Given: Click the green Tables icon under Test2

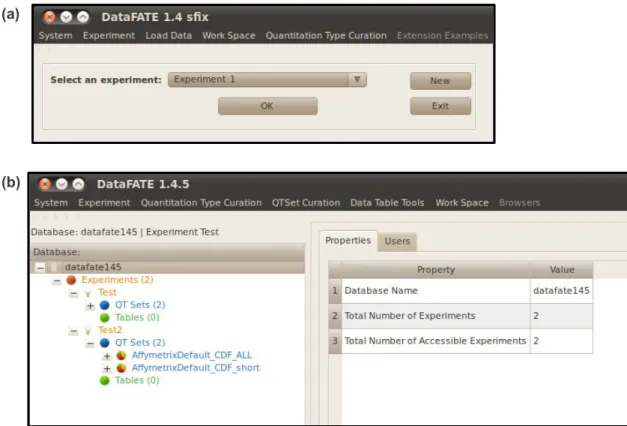Looking at the screenshot, I should tap(104, 380).
